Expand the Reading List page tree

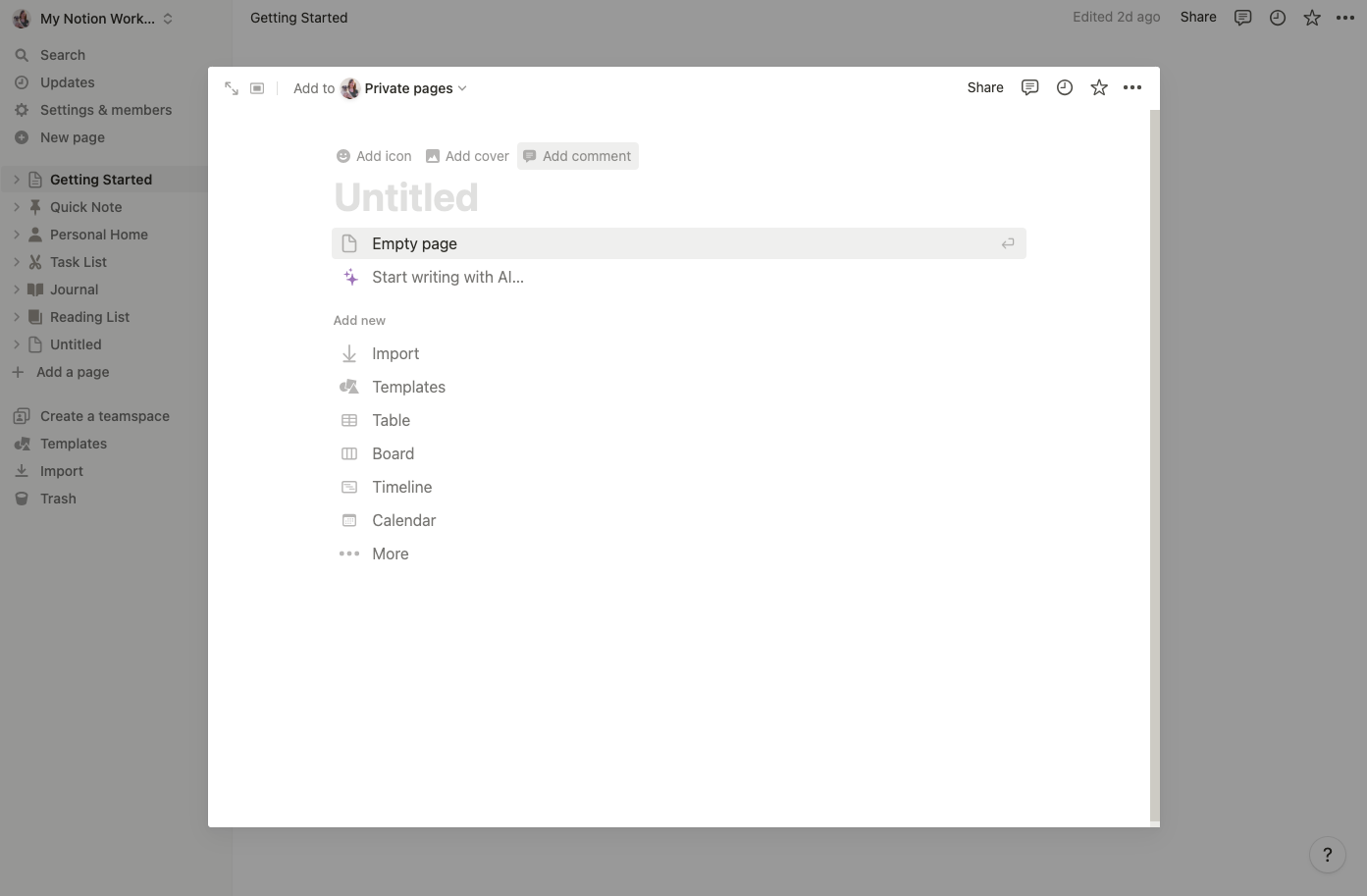(x=17, y=317)
